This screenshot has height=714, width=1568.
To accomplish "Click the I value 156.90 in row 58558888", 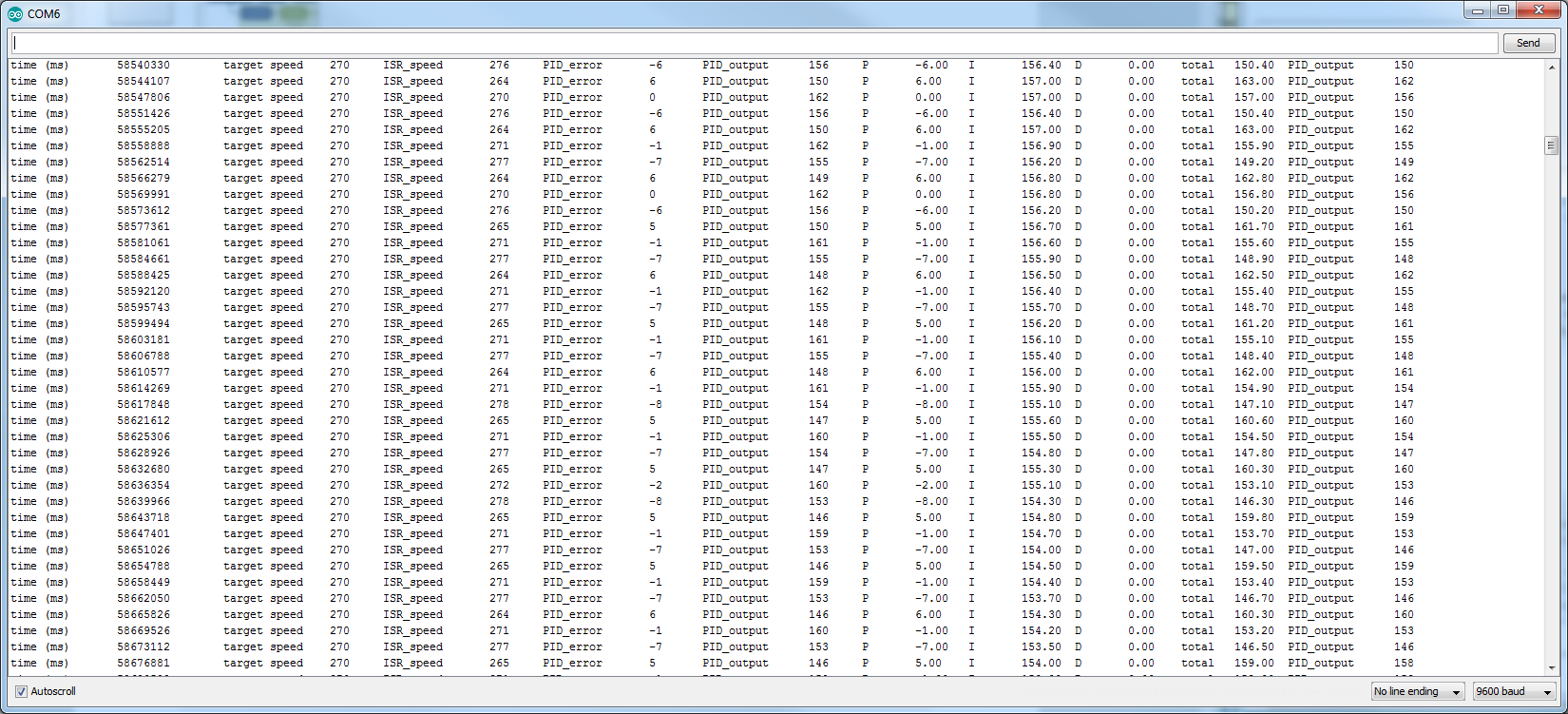I will click(1042, 145).
